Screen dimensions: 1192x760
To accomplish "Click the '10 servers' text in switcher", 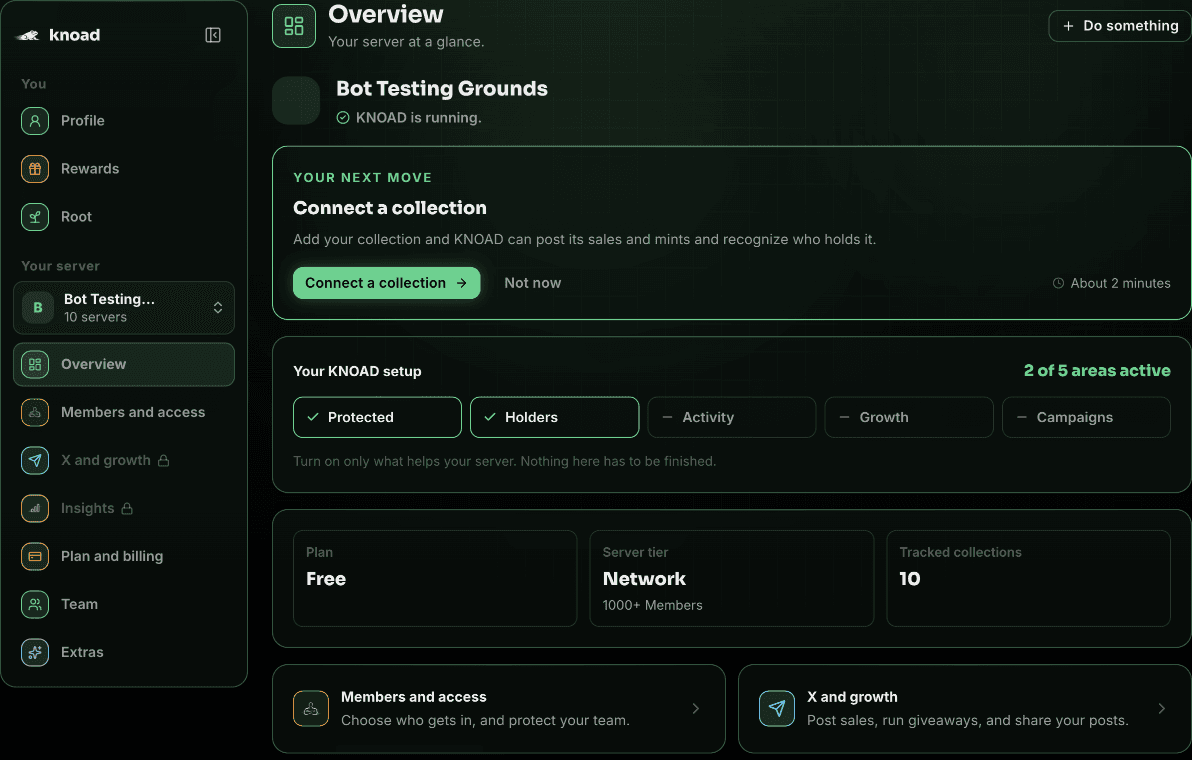I will coord(95,317).
